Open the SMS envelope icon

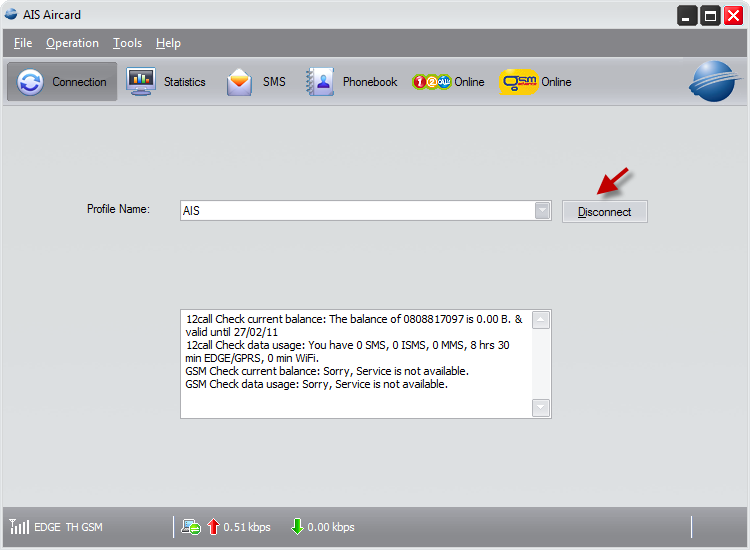pyautogui.click(x=239, y=82)
